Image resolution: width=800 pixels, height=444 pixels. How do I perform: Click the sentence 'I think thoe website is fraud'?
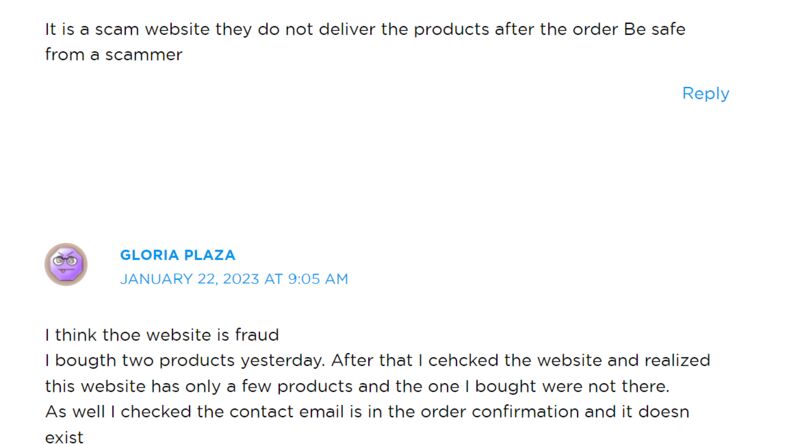pyautogui.click(x=162, y=335)
